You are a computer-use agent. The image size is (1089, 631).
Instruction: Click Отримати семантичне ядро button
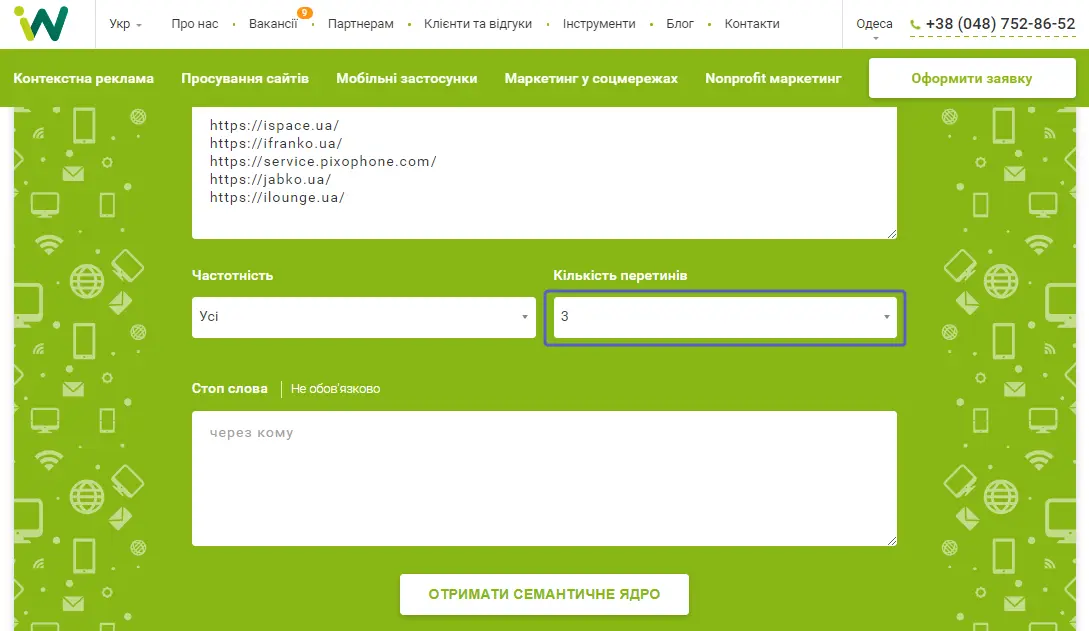(x=544, y=594)
